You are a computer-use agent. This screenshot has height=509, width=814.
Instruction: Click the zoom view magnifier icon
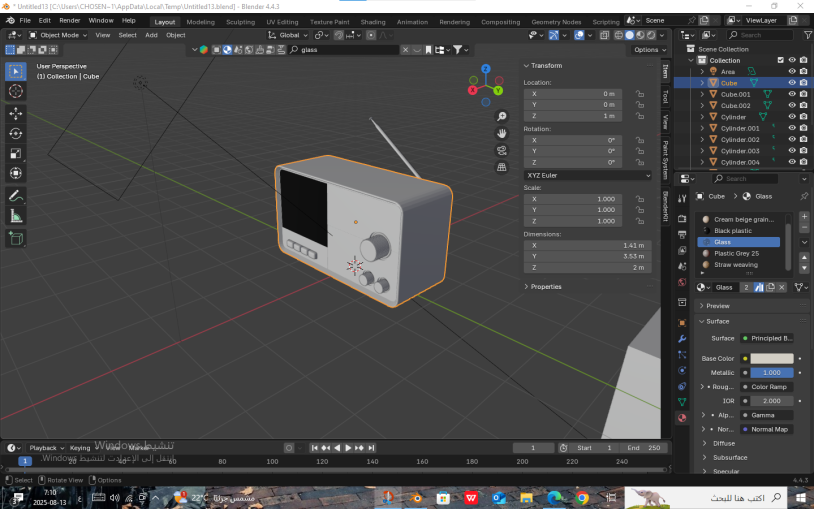[501, 116]
